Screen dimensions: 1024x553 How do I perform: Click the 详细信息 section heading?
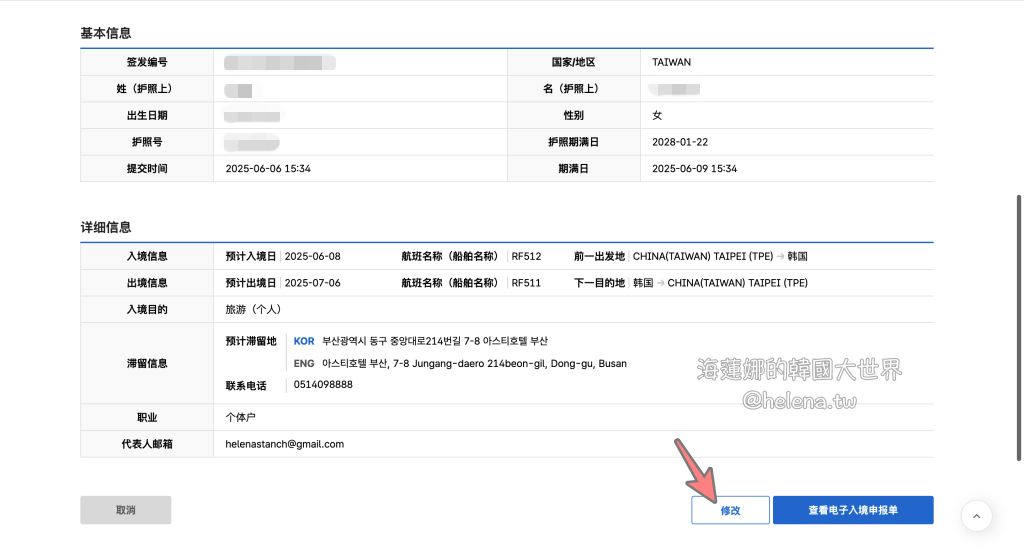(x=106, y=227)
